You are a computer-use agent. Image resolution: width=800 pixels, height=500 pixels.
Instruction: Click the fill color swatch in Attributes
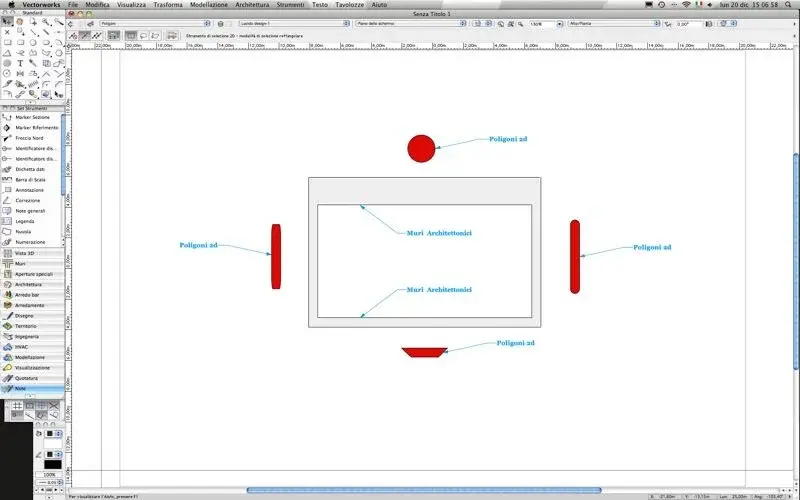pos(50,434)
